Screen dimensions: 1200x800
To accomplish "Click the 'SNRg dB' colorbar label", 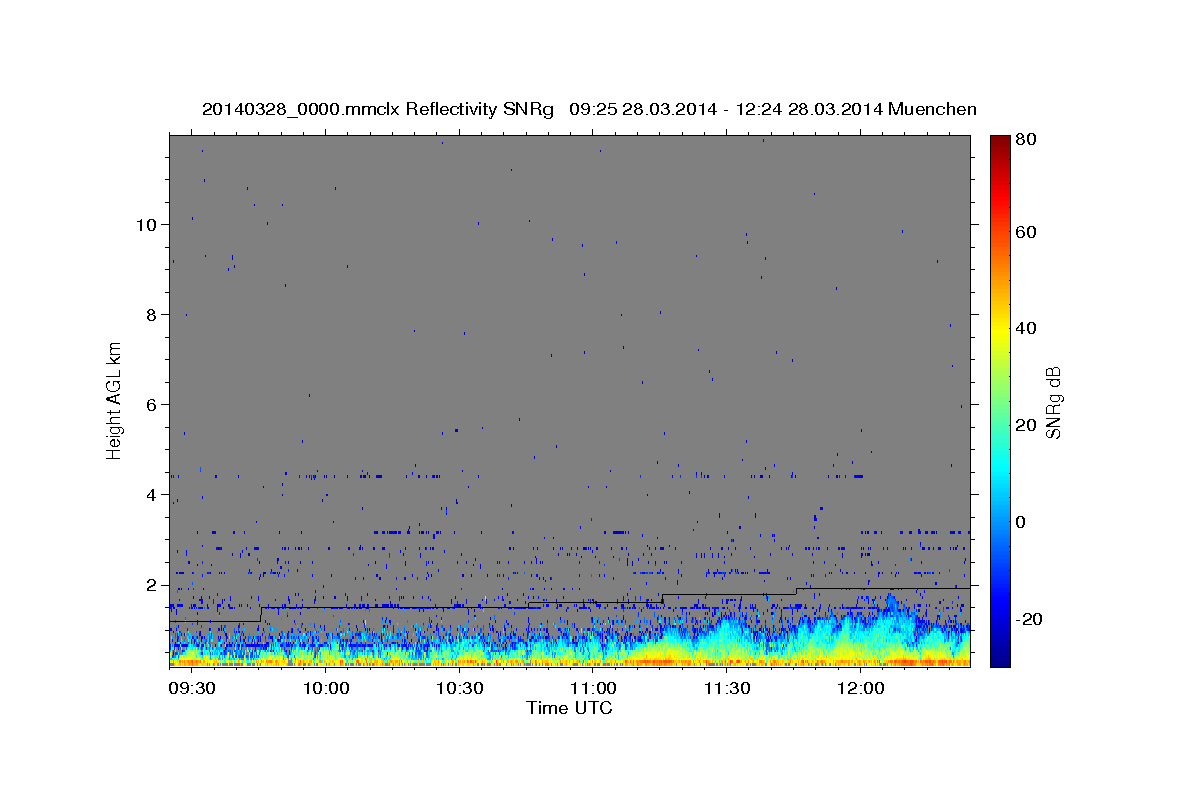I will (x=1054, y=402).
